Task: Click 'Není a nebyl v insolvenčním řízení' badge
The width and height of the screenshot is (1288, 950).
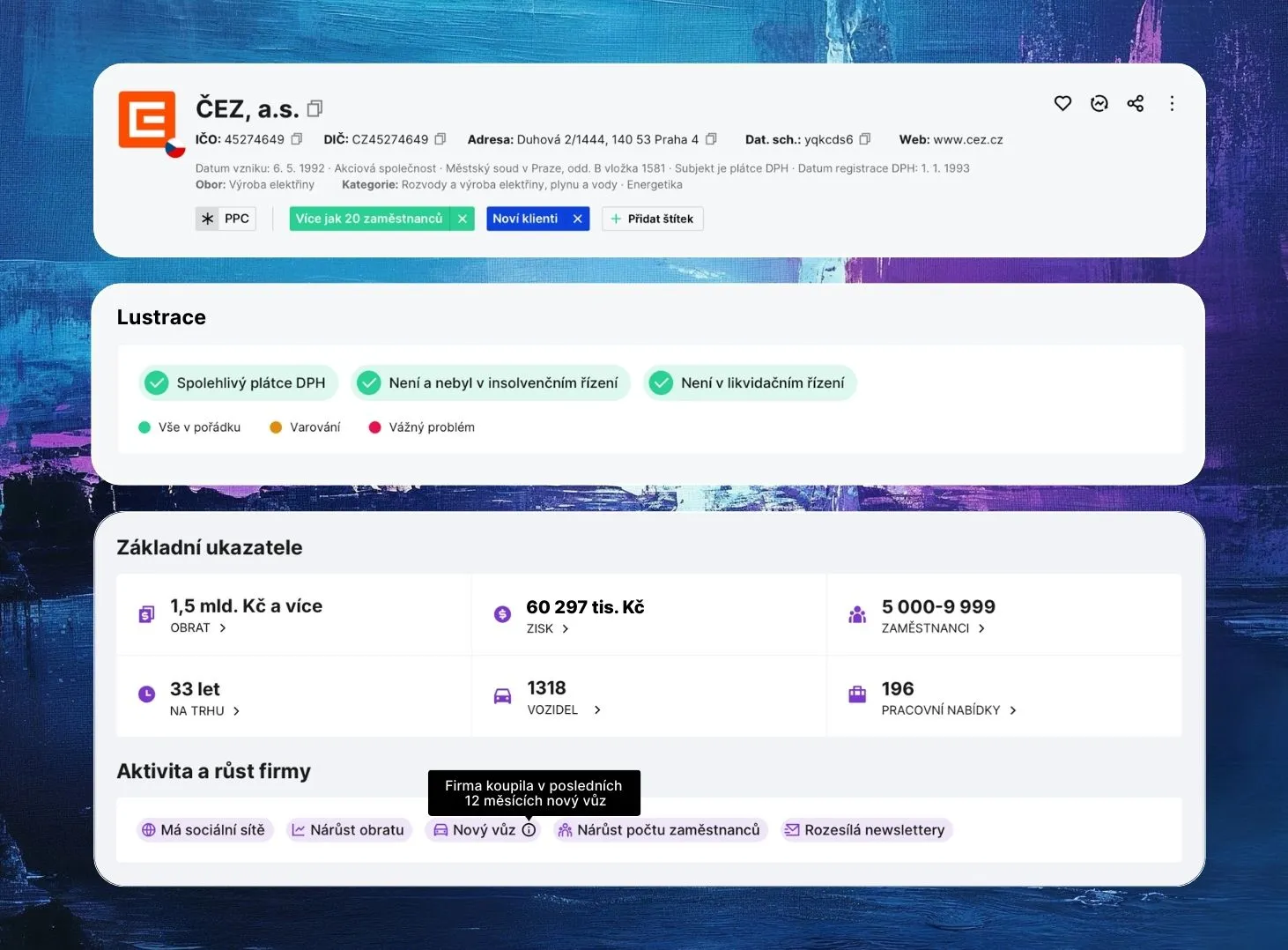Action: pyautogui.click(x=491, y=382)
